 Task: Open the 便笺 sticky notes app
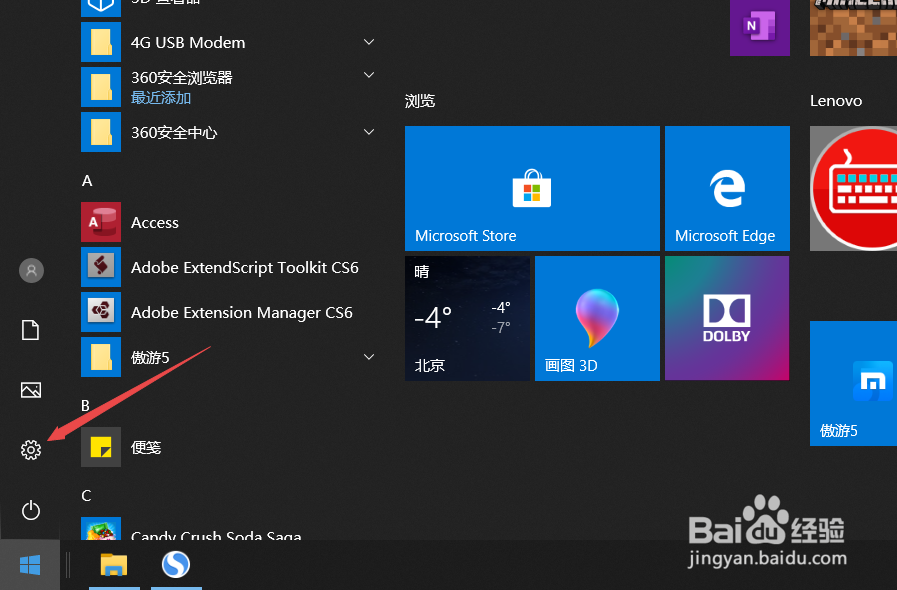[x=229, y=447]
